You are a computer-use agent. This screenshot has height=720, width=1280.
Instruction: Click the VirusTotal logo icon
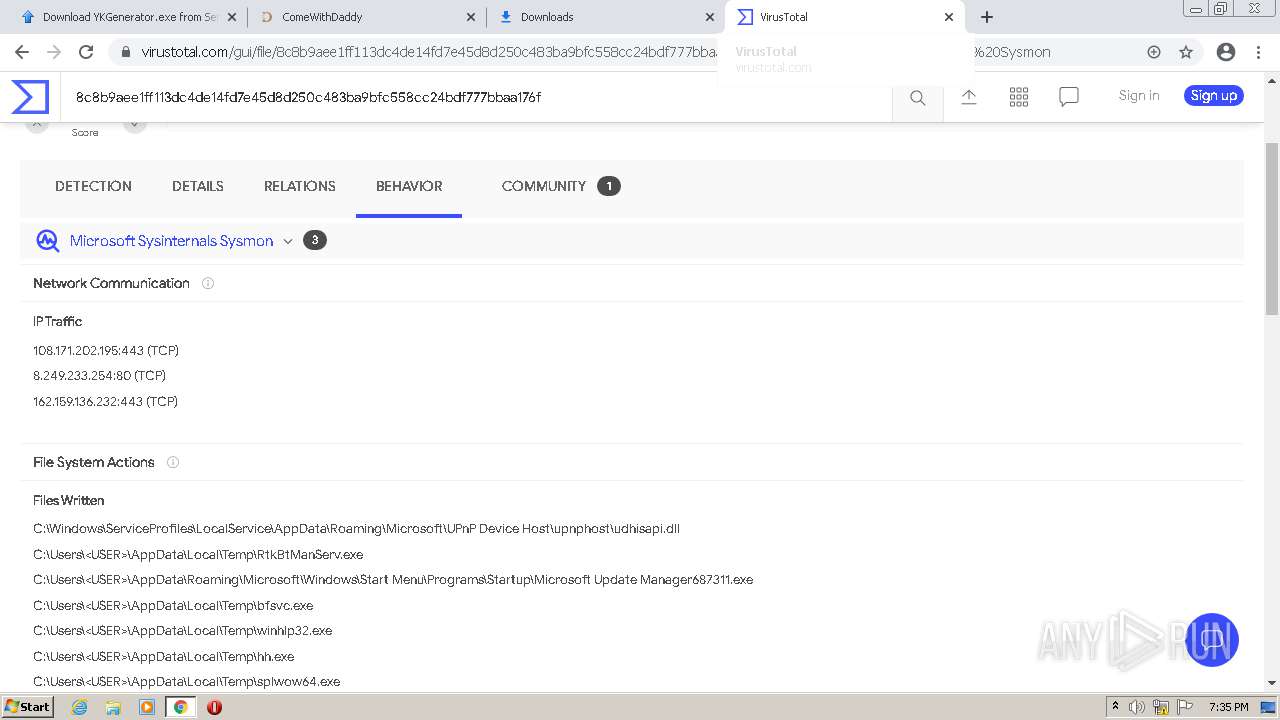tap(30, 97)
